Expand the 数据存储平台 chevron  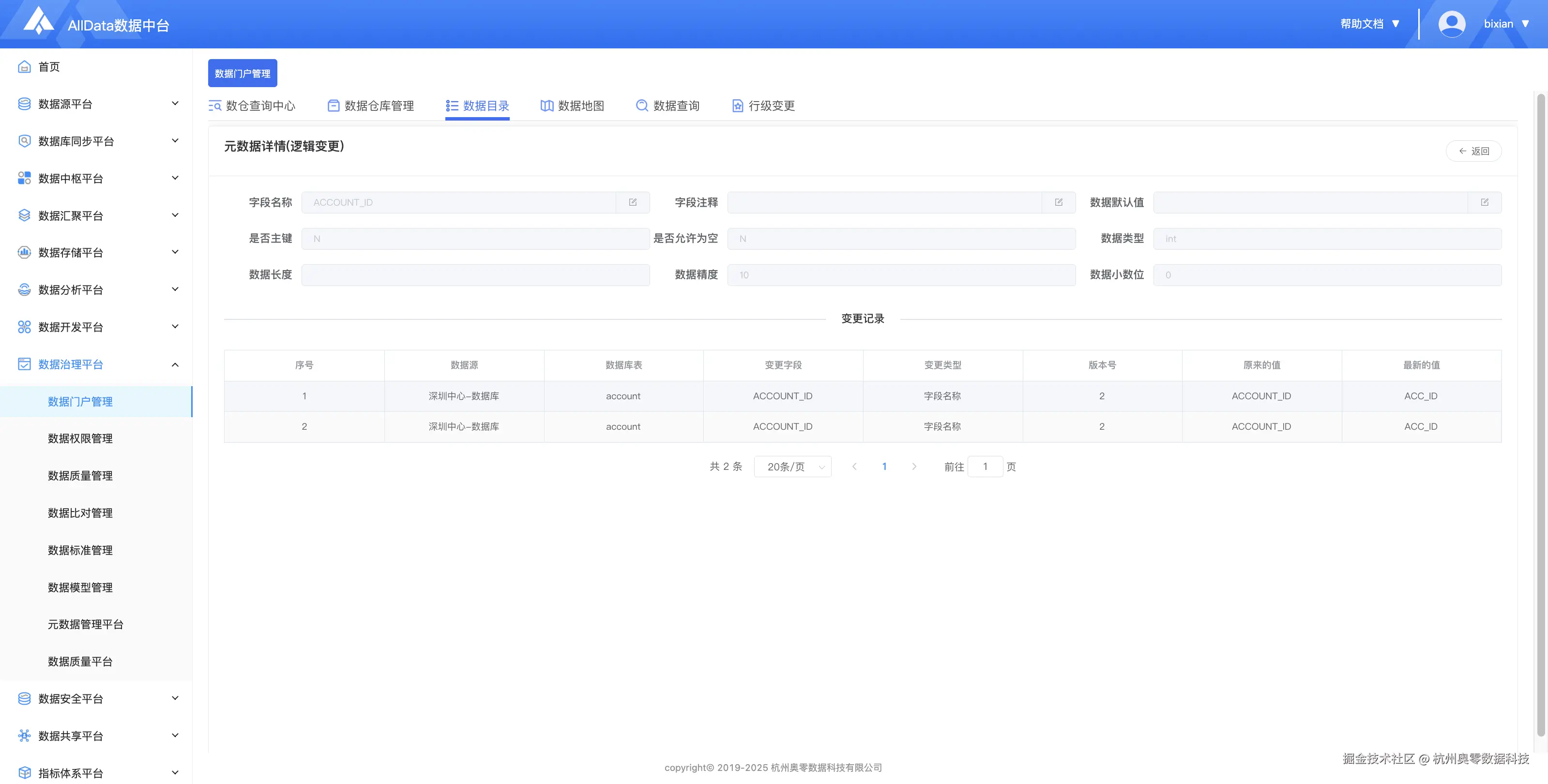click(x=176, y=252)
